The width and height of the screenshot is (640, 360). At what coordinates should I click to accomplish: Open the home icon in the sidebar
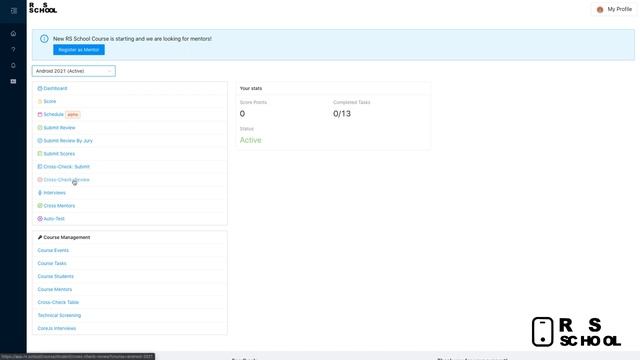(x=13, y=33)
